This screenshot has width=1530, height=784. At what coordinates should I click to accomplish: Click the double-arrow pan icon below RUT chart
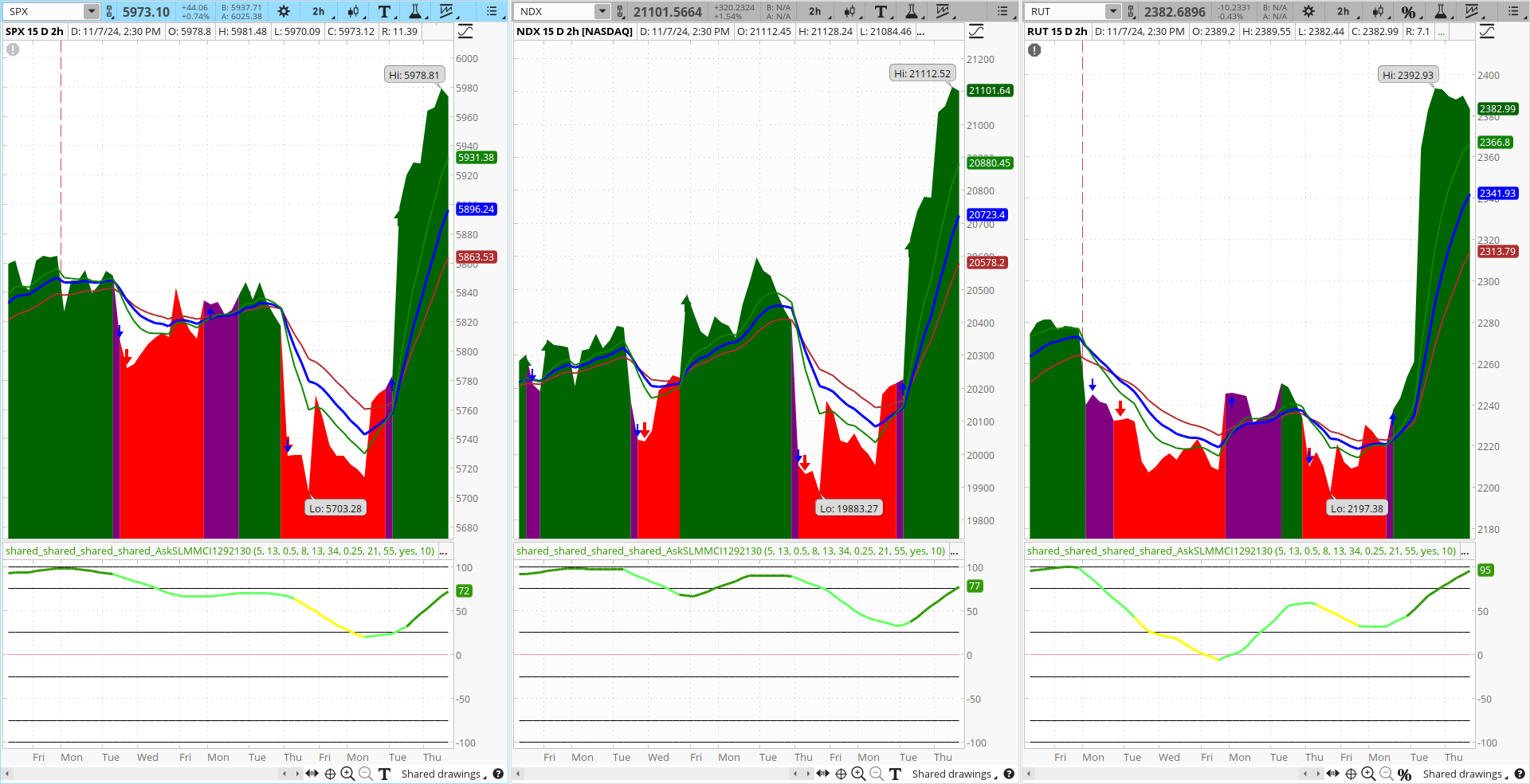click(1332, 774)
